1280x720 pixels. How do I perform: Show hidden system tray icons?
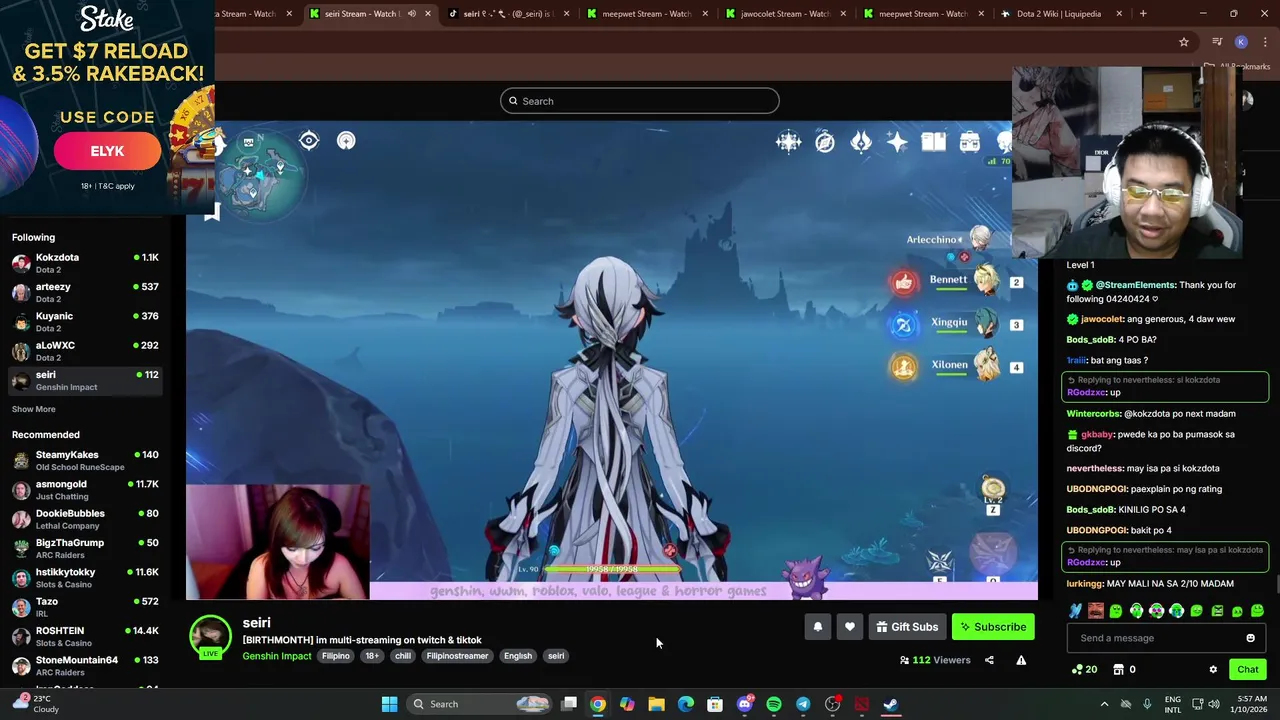(x=1104, y=704)
